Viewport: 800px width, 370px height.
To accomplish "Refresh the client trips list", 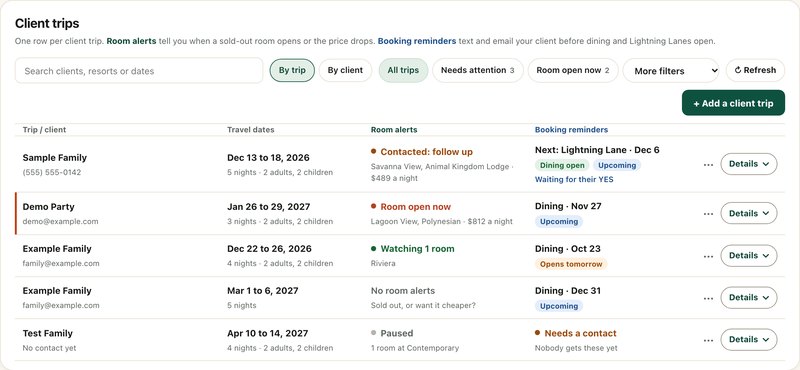I will pos(755,70).
